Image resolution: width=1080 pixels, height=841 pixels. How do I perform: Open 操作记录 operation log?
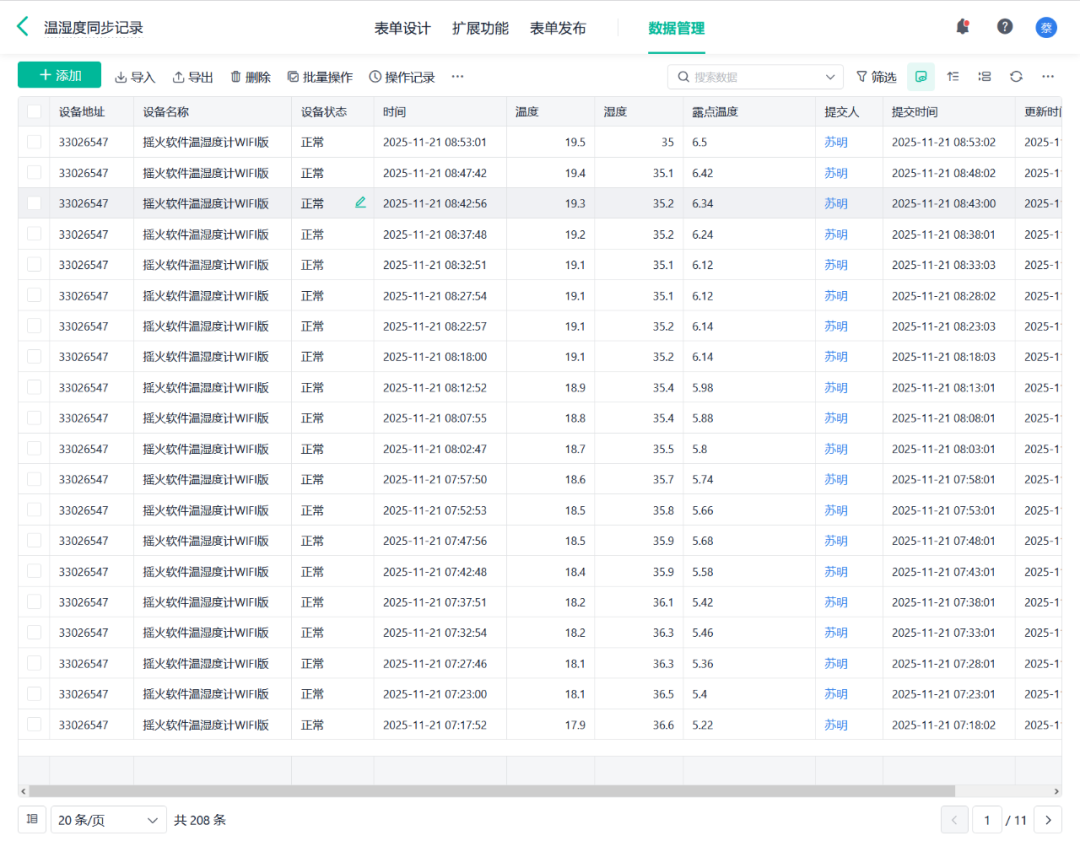coord(402,77)
